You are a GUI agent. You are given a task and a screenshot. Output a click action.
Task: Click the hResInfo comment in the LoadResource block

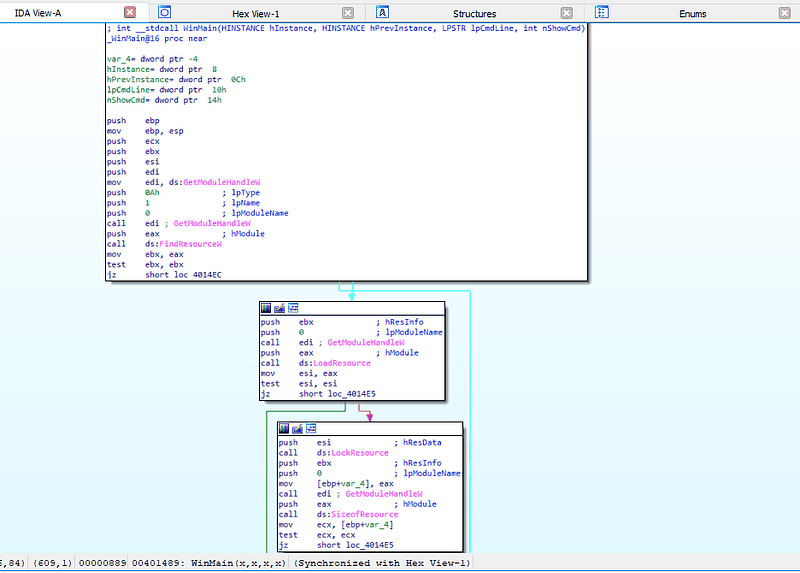[404, 322]
